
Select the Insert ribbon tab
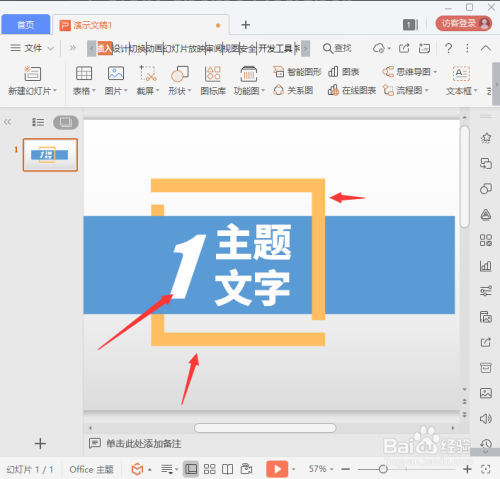pyautogui.click(x=105, y=49)
